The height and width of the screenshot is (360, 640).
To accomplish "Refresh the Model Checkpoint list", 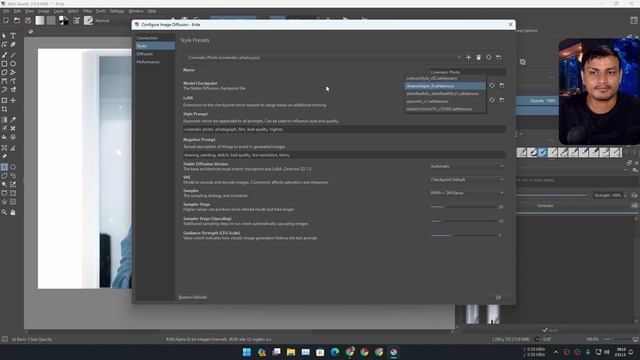I will (492, 85).
